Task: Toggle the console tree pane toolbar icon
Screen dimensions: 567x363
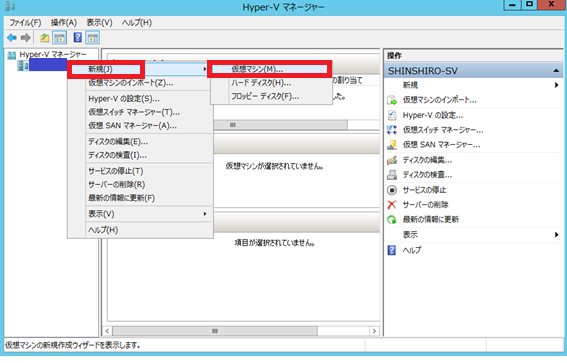Action: click(60, 38)
